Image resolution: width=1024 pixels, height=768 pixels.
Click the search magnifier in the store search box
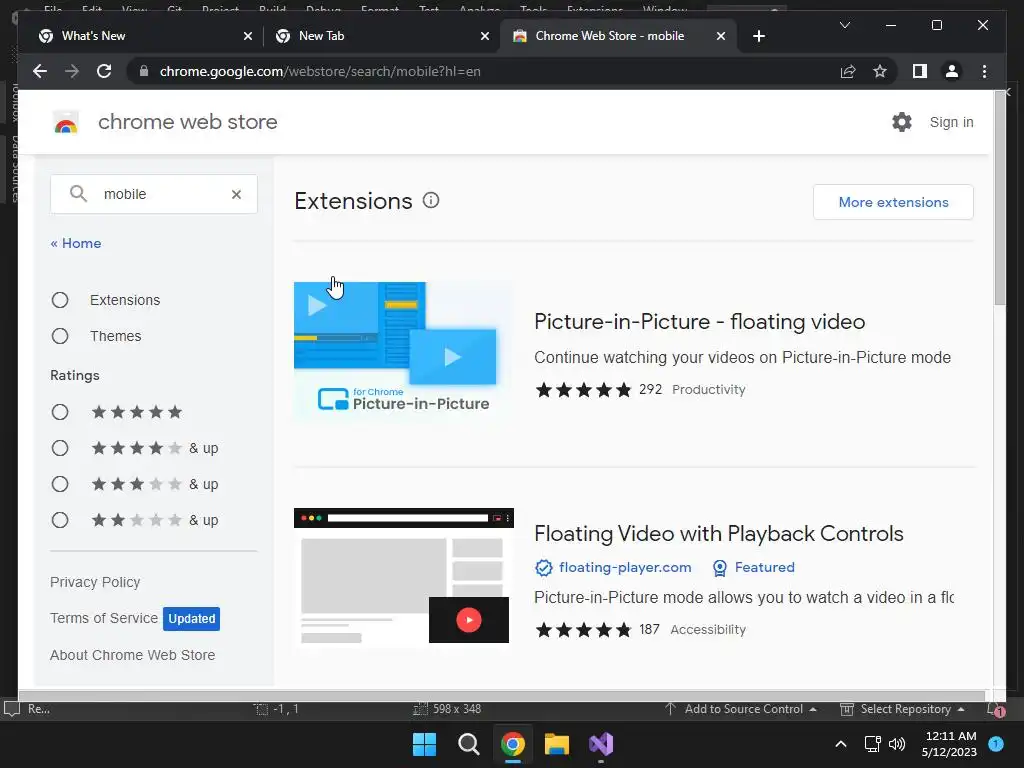pyautogui.click(x=78, y=193)
